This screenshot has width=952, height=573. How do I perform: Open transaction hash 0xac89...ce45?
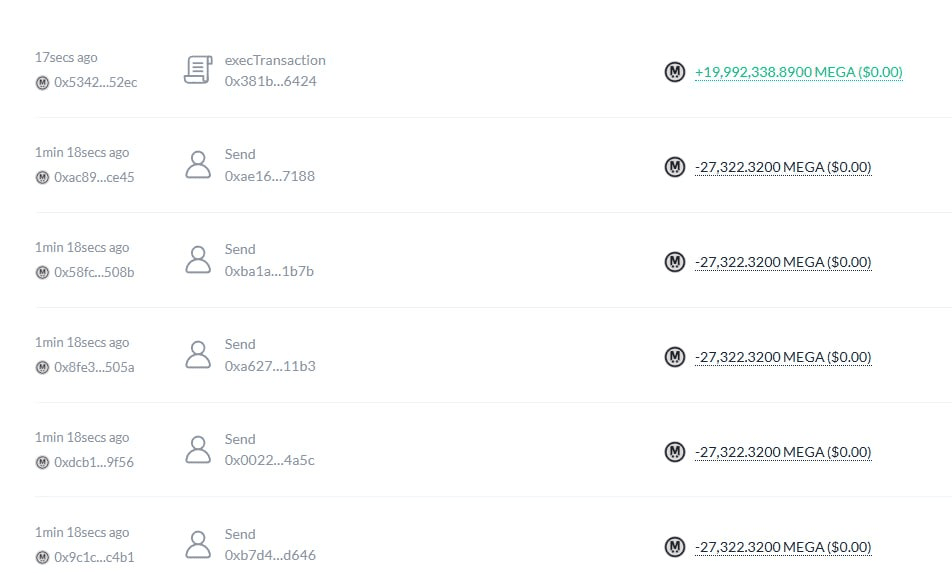click(x=94, y=177)
